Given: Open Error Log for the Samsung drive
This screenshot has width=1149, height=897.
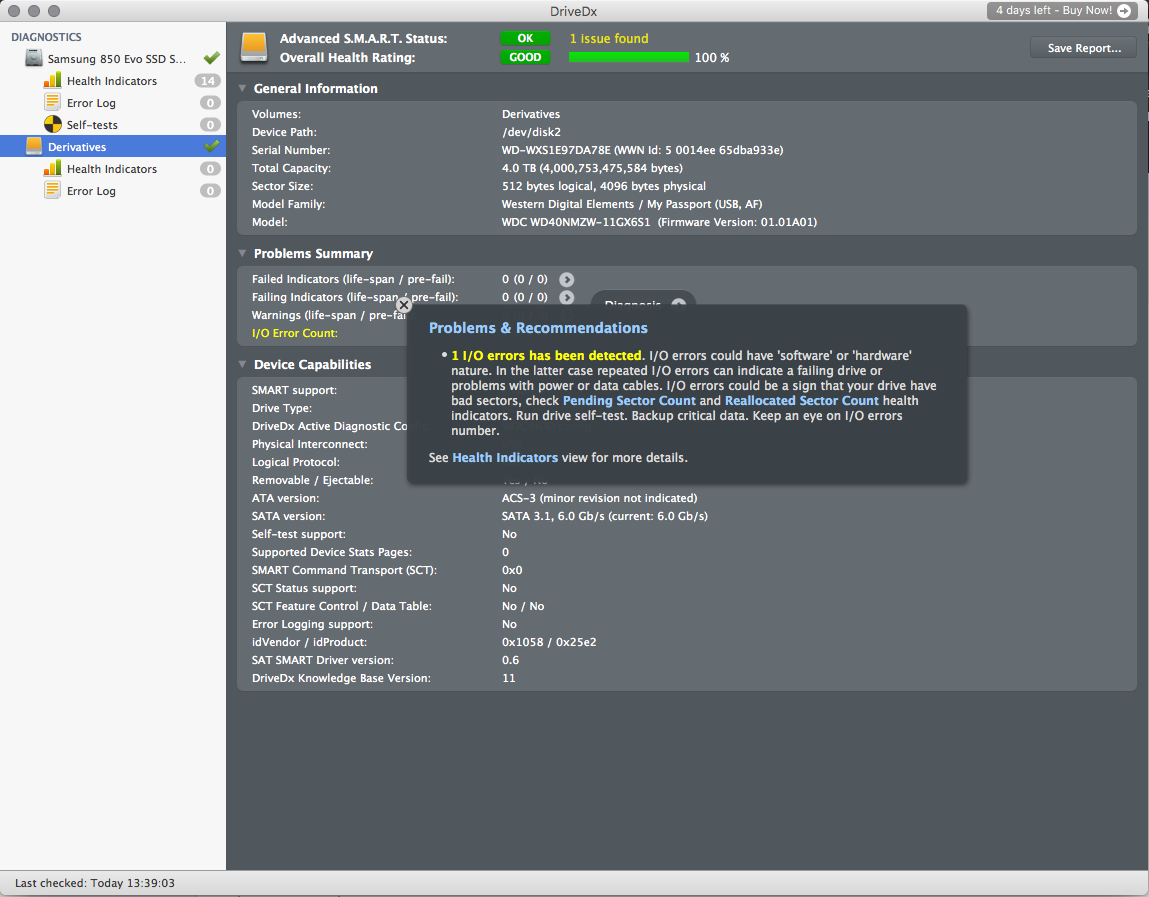Looking at the screenshot, I should (x=113, y=103).
